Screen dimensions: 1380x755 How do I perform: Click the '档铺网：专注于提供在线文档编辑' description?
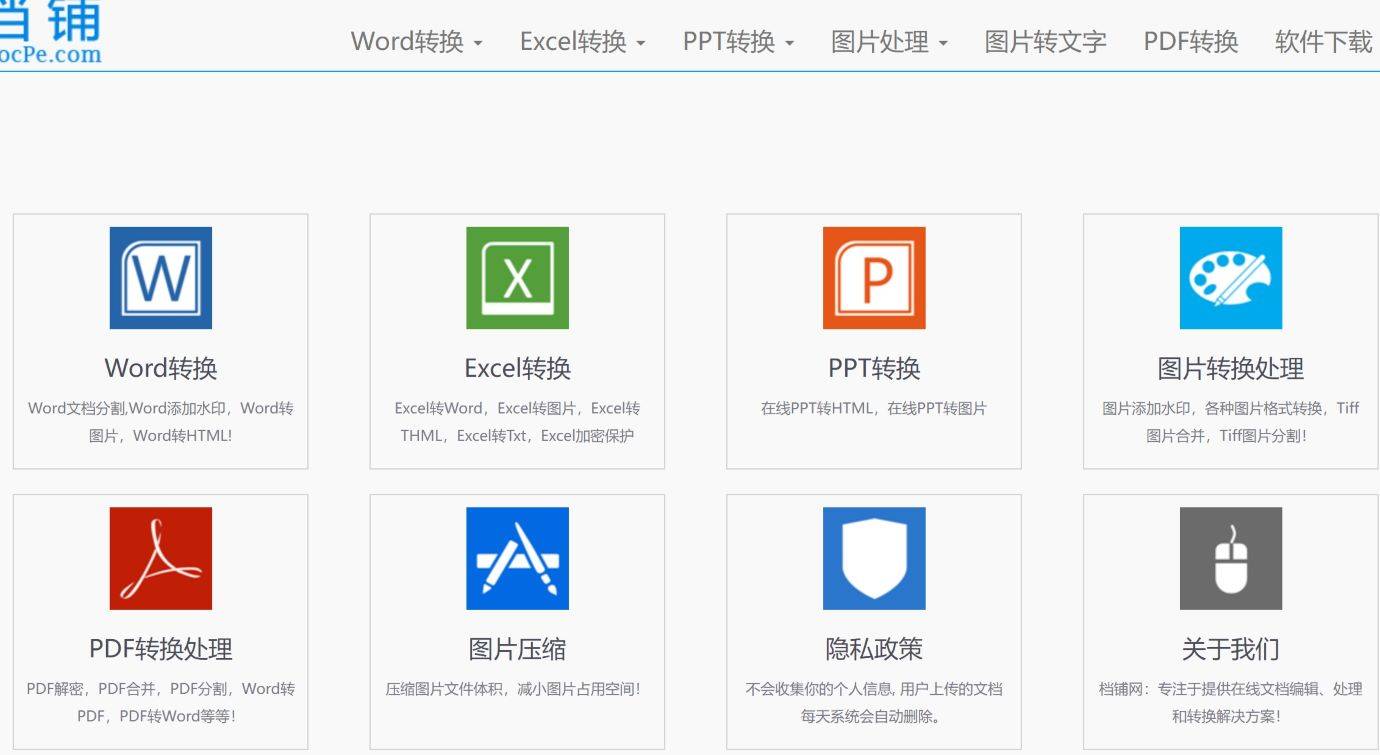1231,702
